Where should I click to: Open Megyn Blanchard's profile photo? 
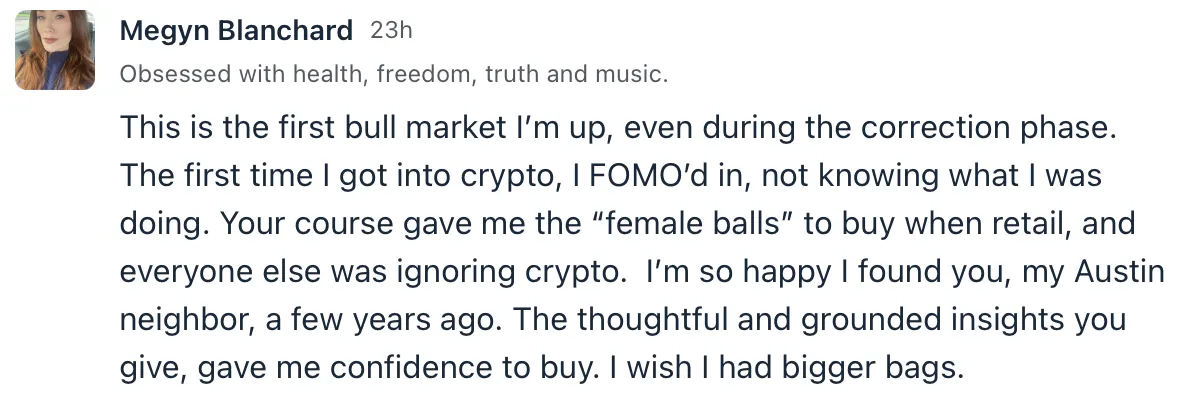(x=55, y=50)
